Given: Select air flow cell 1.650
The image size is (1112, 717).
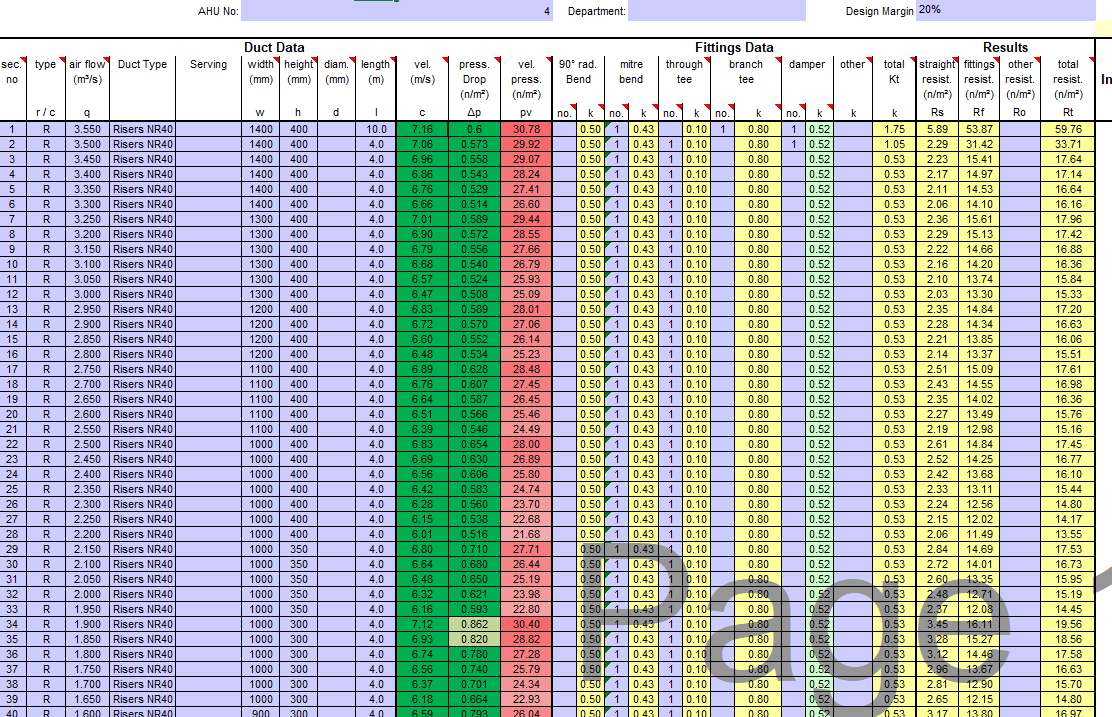Looking at the screenshot, I should pos(87,699).
